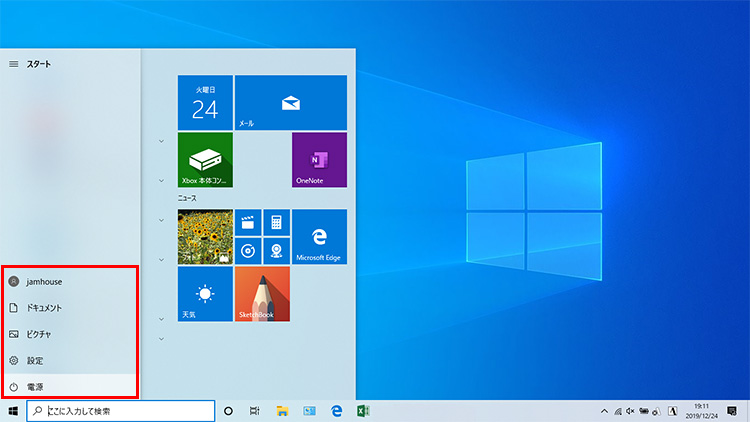Toggle the muted volume icon in the tray
The image size is (750, 422).
coord(631,411)
